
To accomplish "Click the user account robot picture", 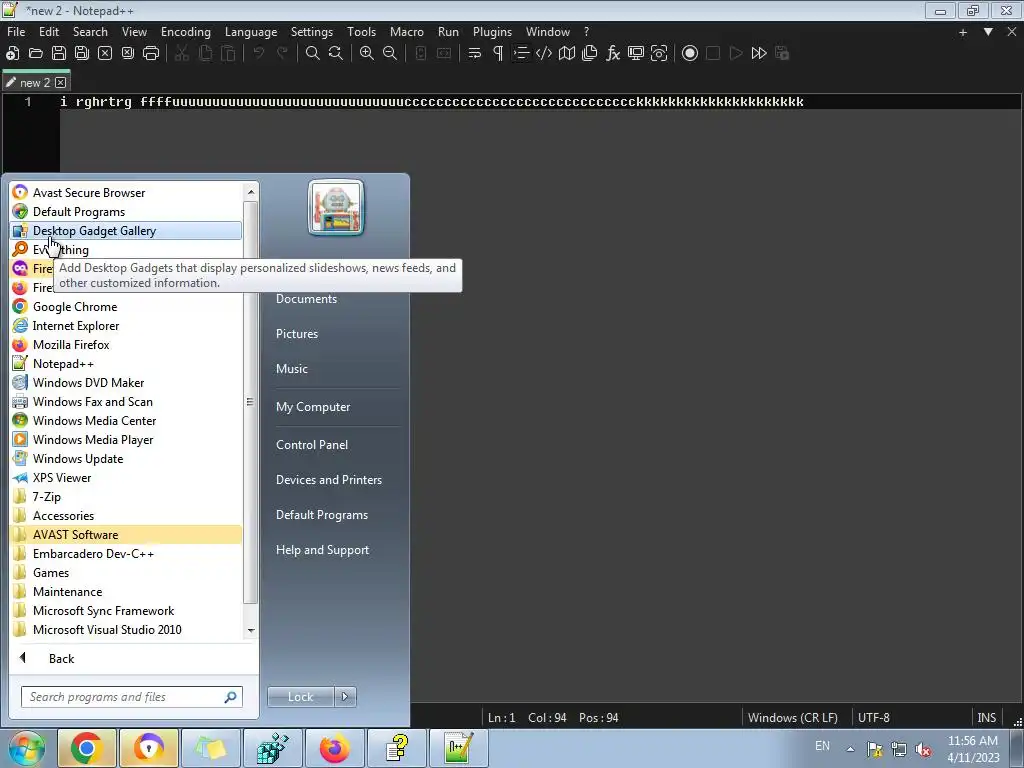I will (x=336, y=208).
